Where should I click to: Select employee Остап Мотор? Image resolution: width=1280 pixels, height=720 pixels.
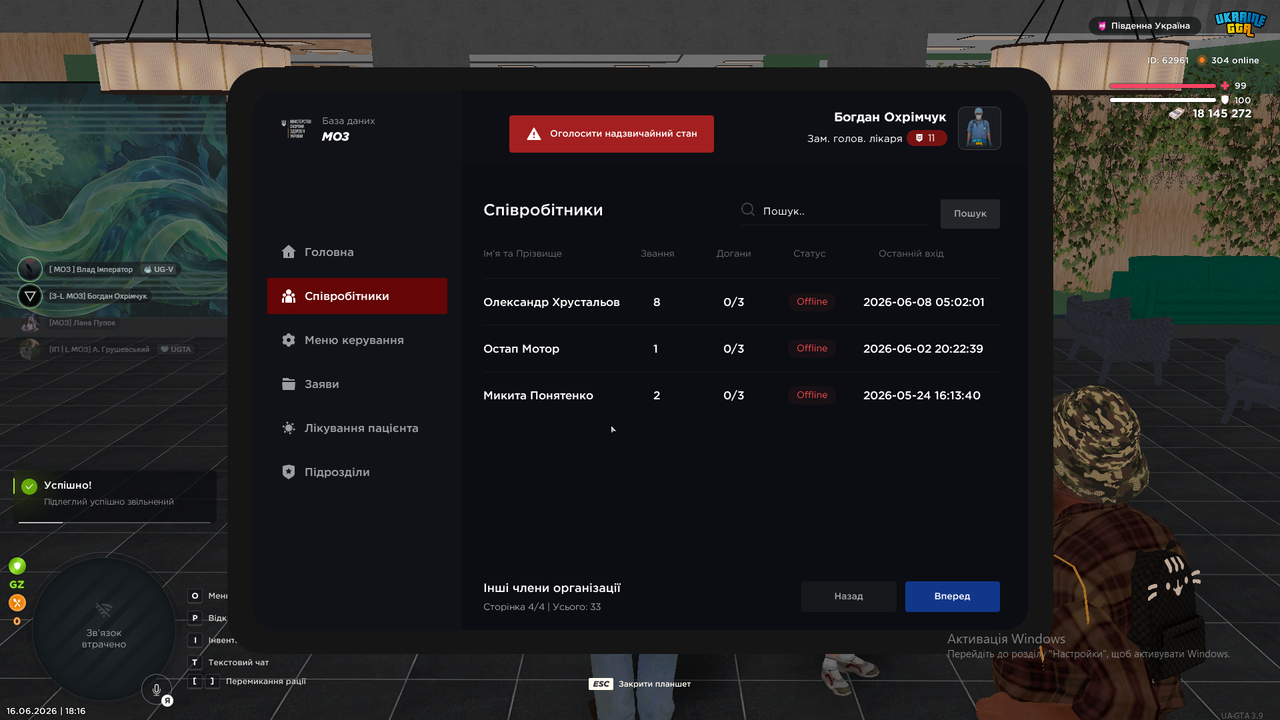coord(521,349)
